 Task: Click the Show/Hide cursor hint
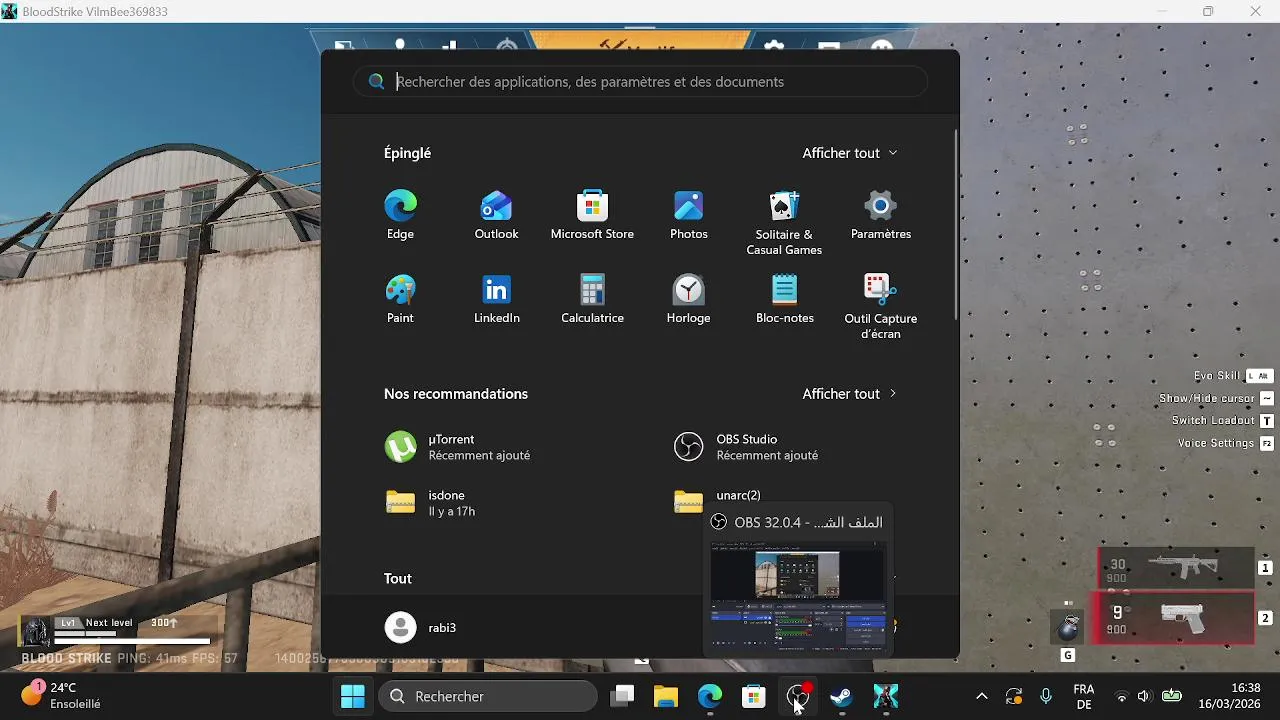(x=1216, y=398)
